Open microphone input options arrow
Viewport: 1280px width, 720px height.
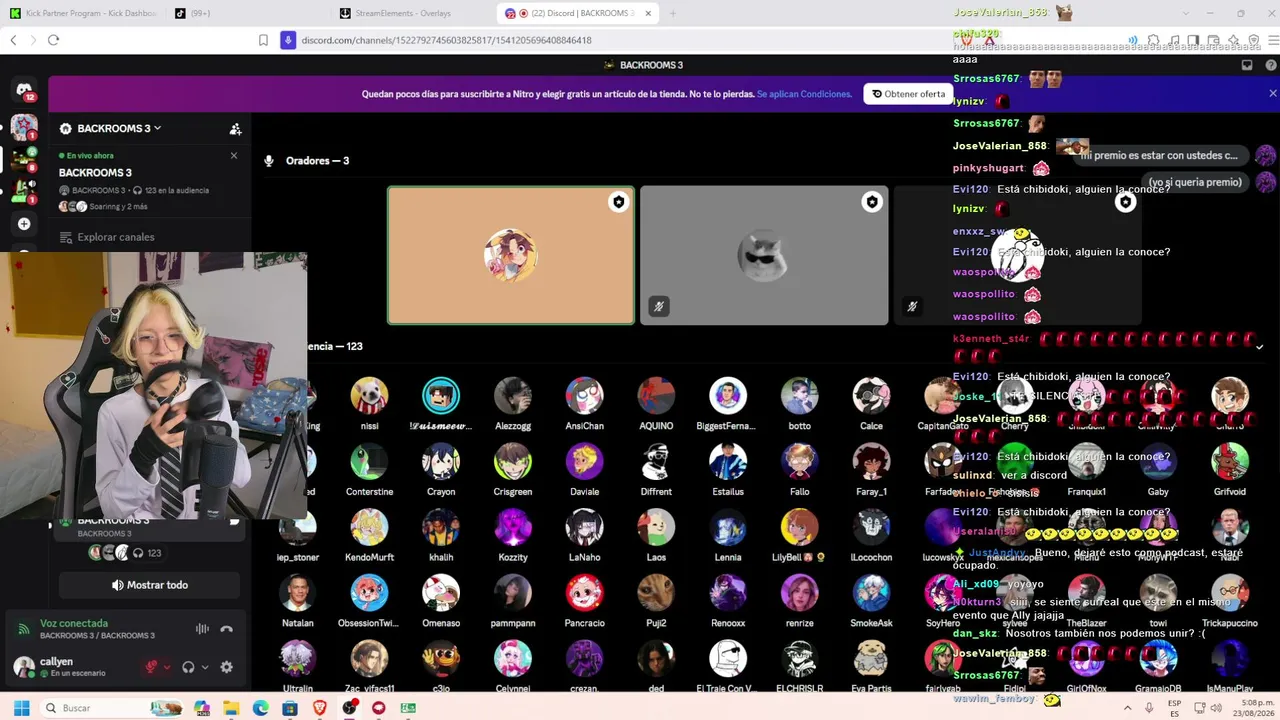(166, 667)
